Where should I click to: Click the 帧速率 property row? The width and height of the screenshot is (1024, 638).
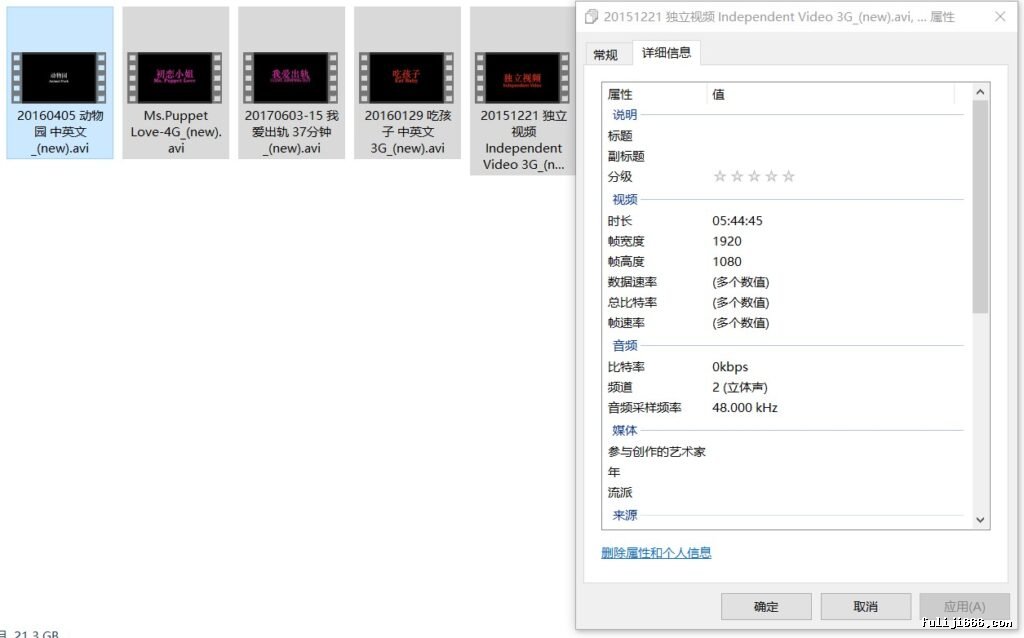click(784, 323)
